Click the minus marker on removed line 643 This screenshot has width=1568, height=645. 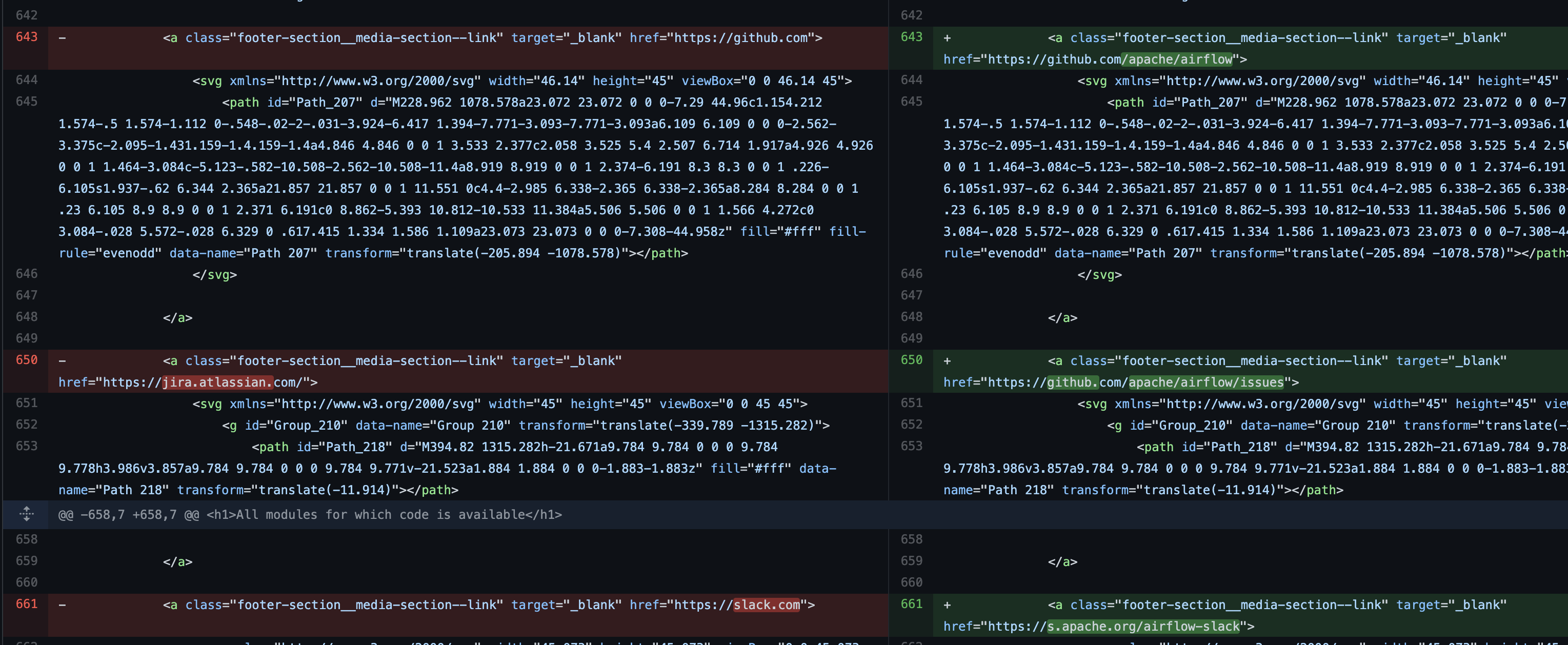coord(62,38)
